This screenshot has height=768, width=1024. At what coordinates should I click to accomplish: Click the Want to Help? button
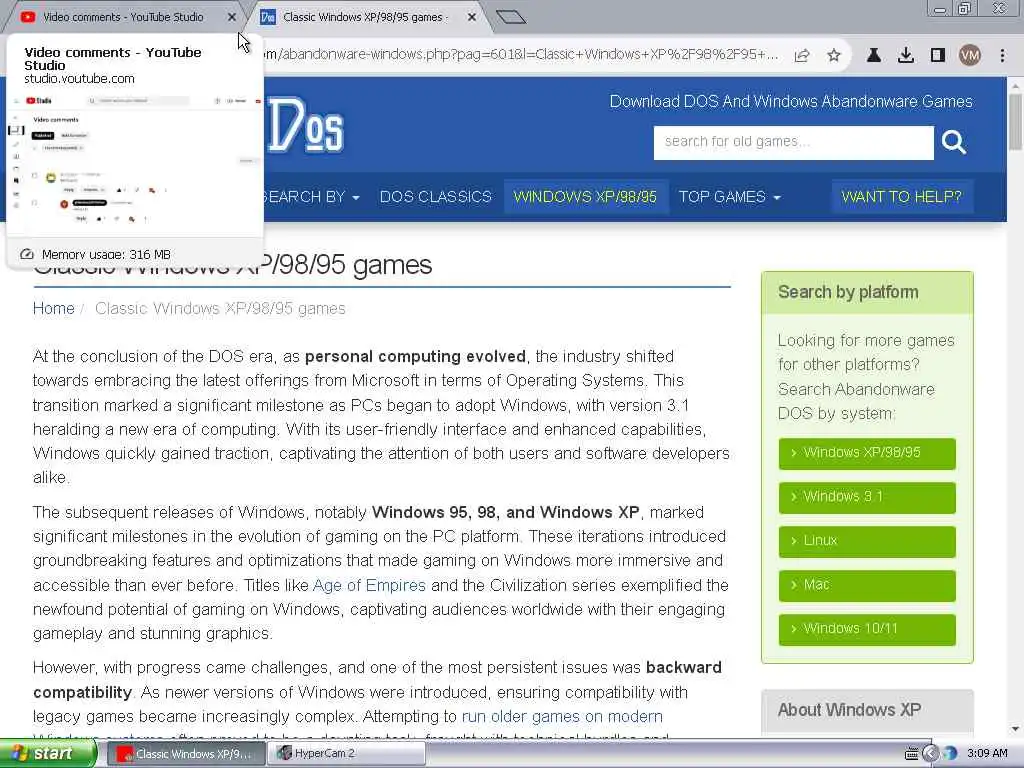pyautogui.click(x=901, y=197)
